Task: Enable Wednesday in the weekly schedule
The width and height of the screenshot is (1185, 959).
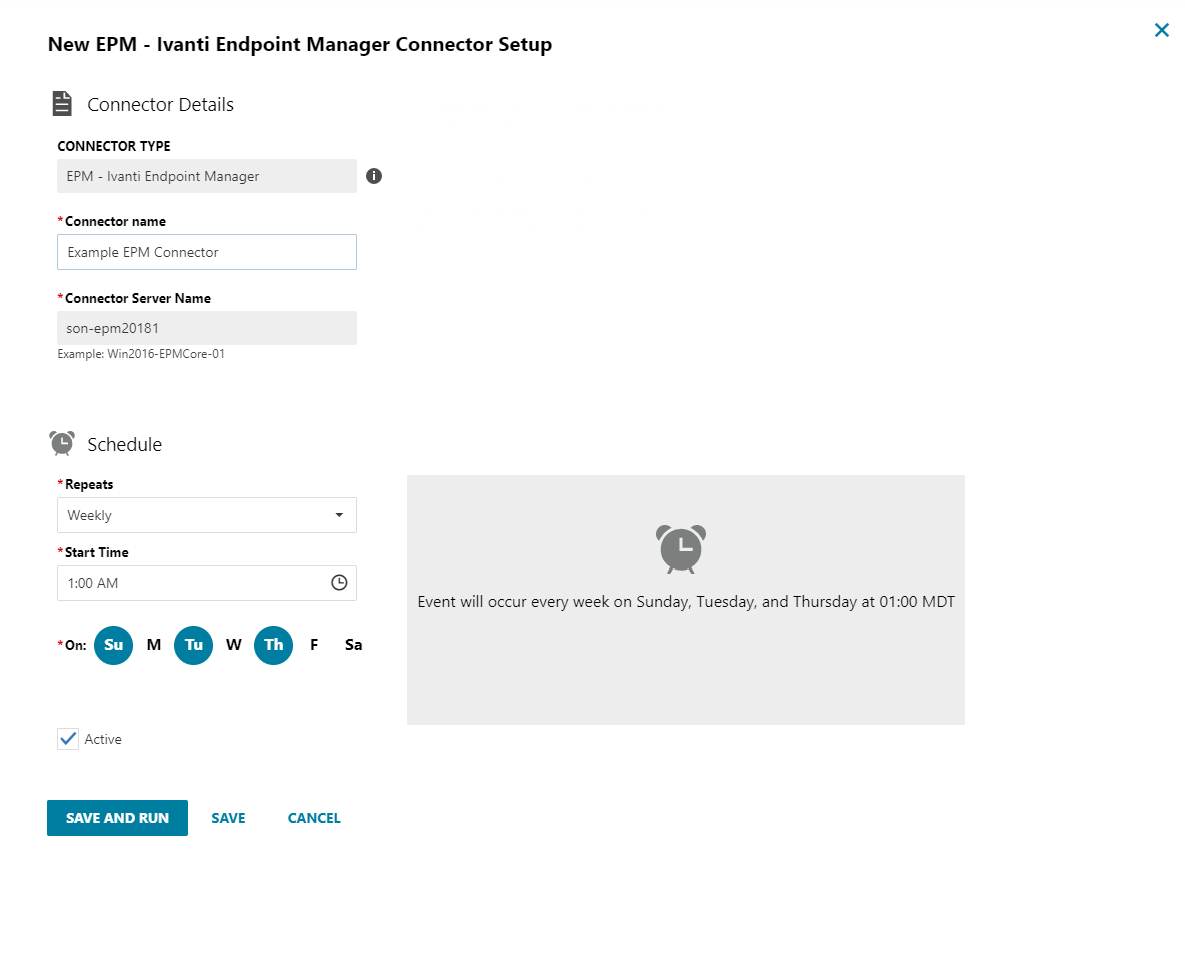Action: [x=233, y=645]
